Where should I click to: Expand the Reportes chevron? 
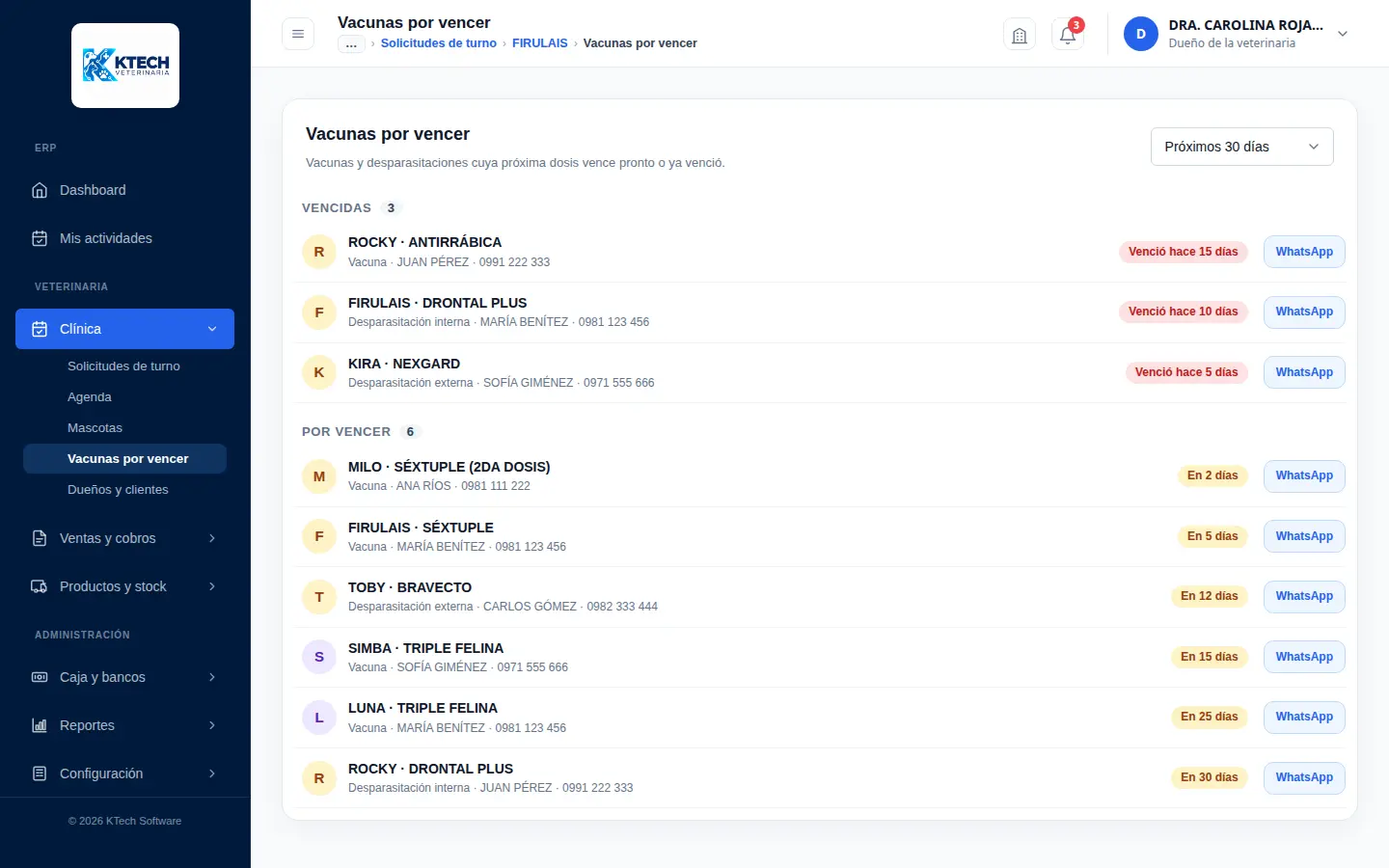click(212, 725)
